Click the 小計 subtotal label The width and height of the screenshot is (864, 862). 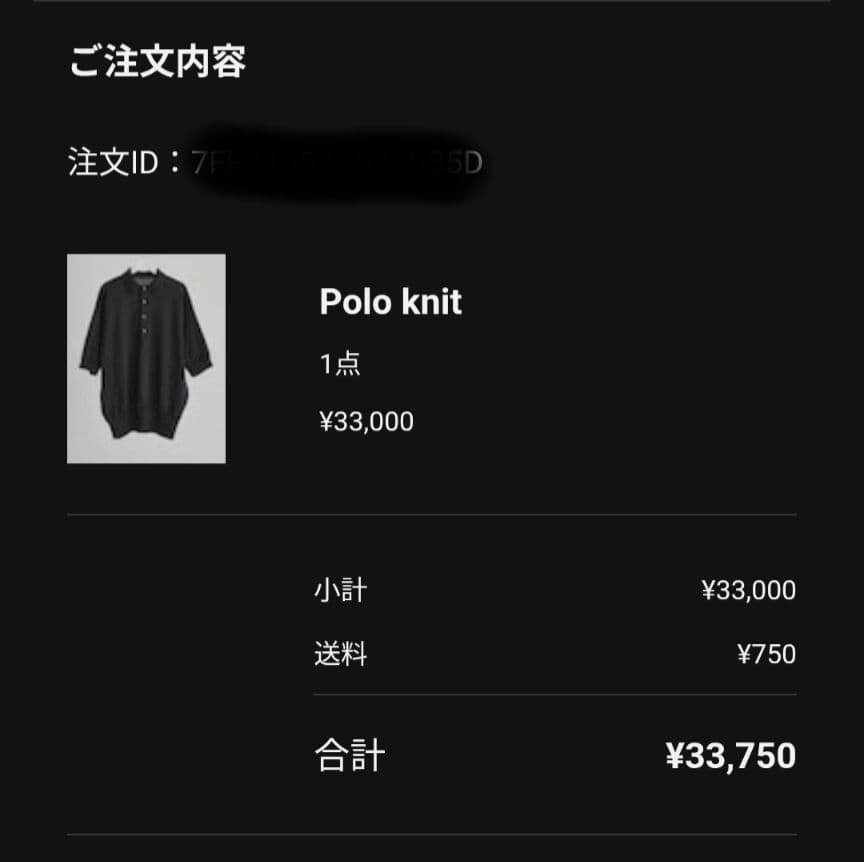coord(340,590)
